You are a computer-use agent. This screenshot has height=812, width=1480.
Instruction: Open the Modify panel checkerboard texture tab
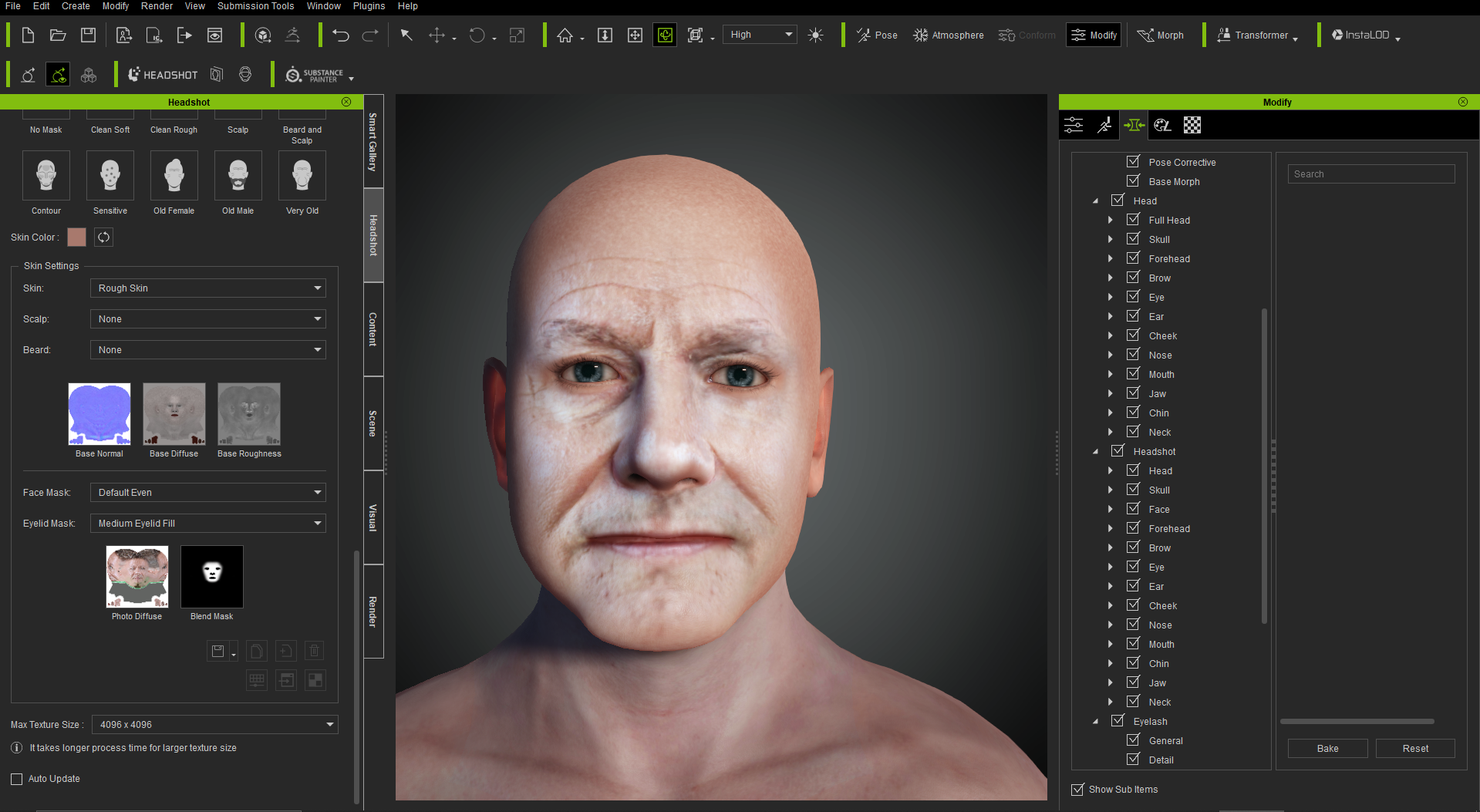[1192, 125]
